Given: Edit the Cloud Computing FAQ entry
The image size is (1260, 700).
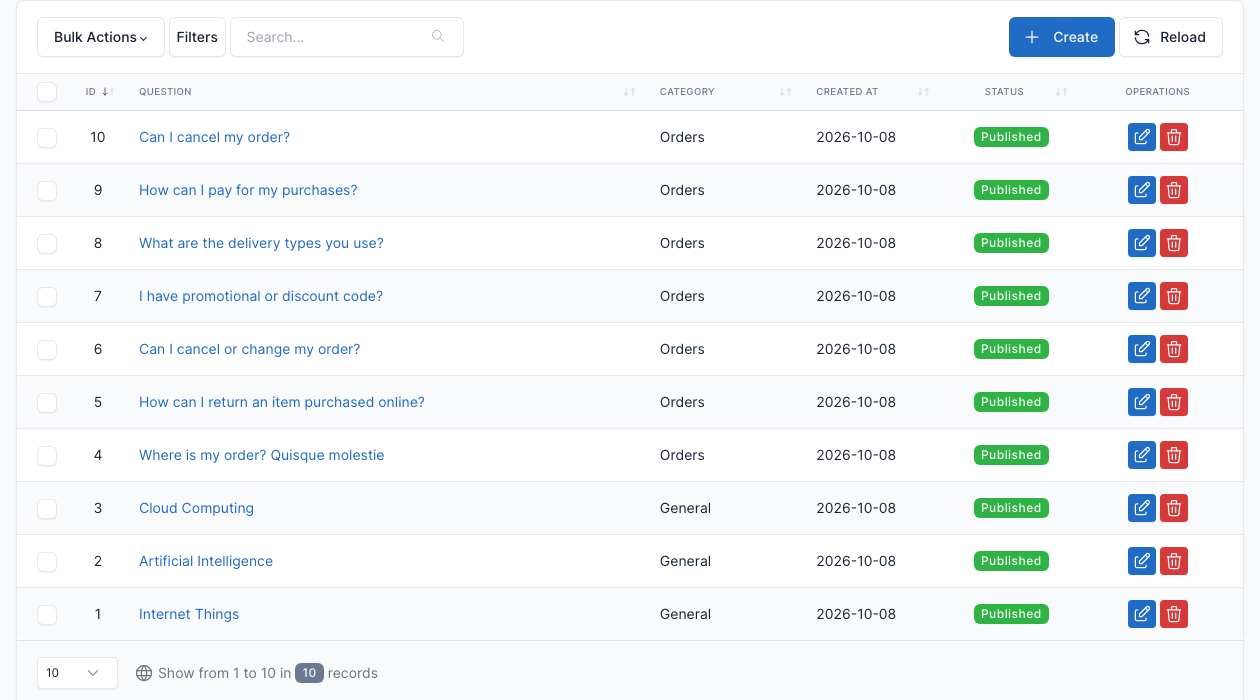Looking at the screenshot, I should click(x=1142, y=508).
